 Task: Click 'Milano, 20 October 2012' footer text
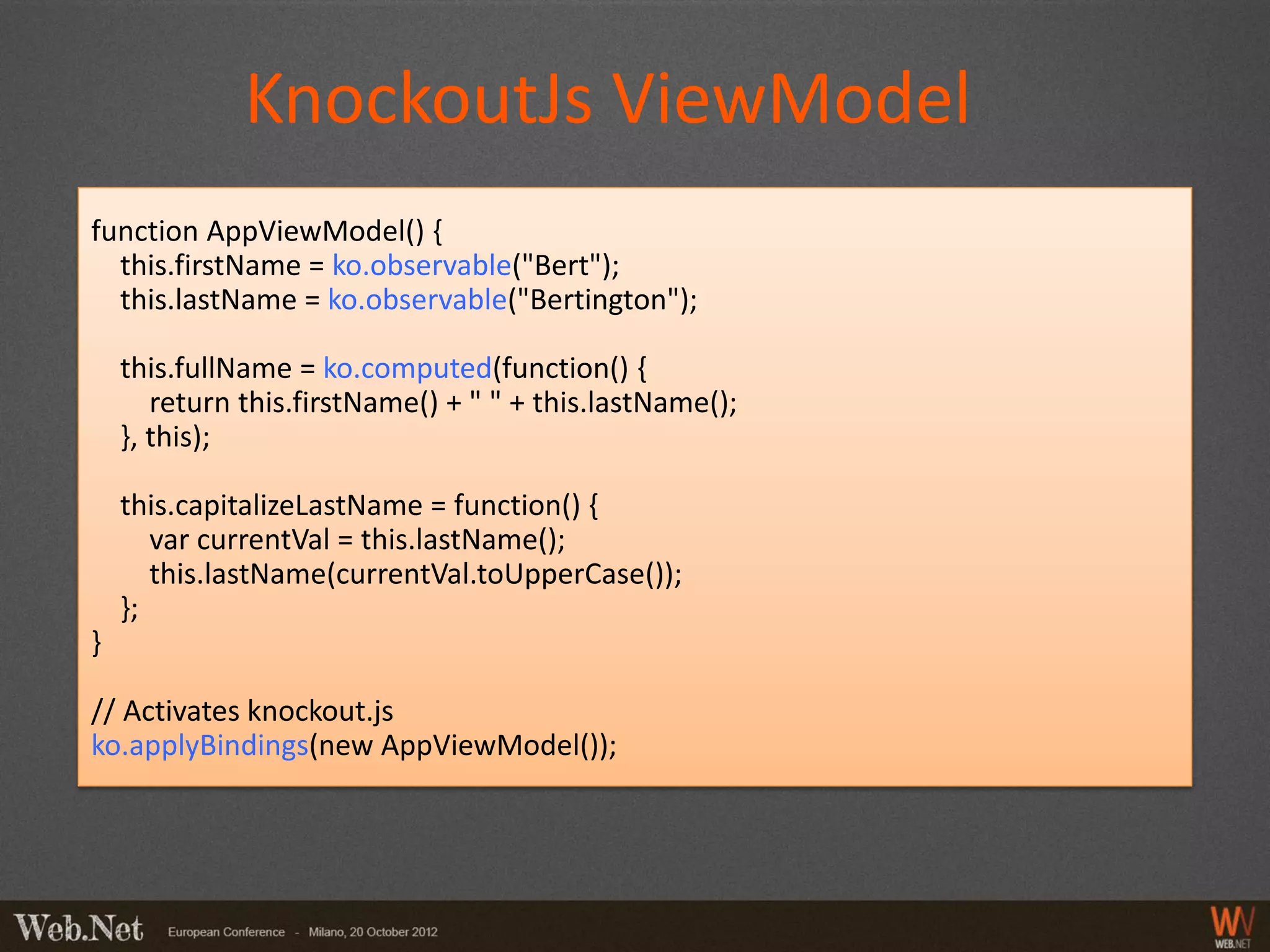pyautogui.click(x=373, y=932)
